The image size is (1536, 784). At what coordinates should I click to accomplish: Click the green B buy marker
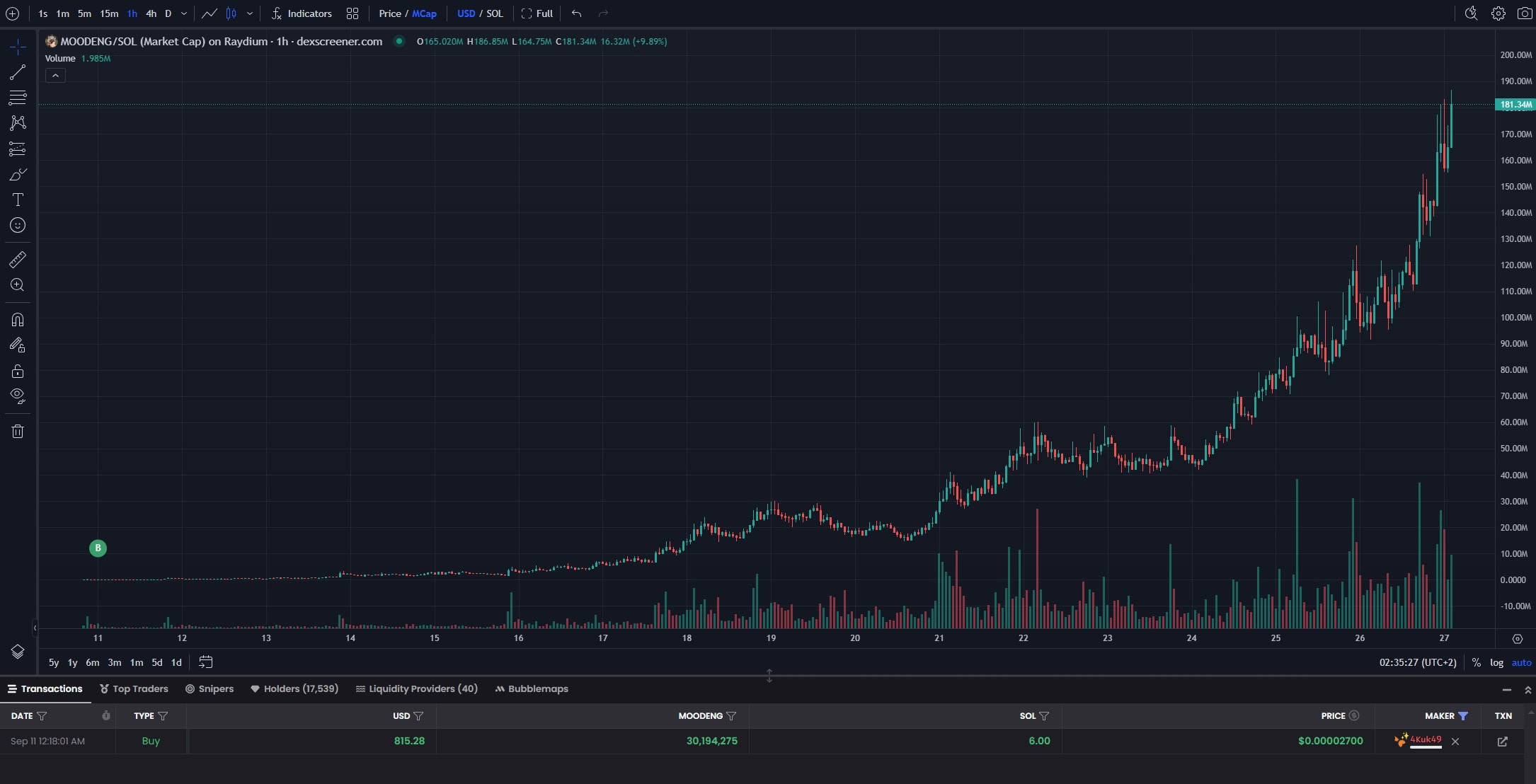click(98, 548)
